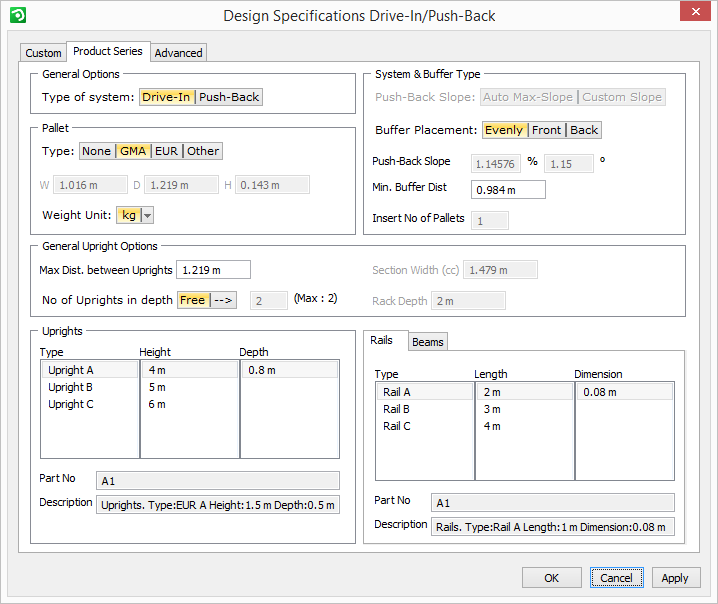Image resolution: width=718 pixels, height=604 pixels.
Task: Open the Weight Unit kg dropdown
Action: click(148, 215)
